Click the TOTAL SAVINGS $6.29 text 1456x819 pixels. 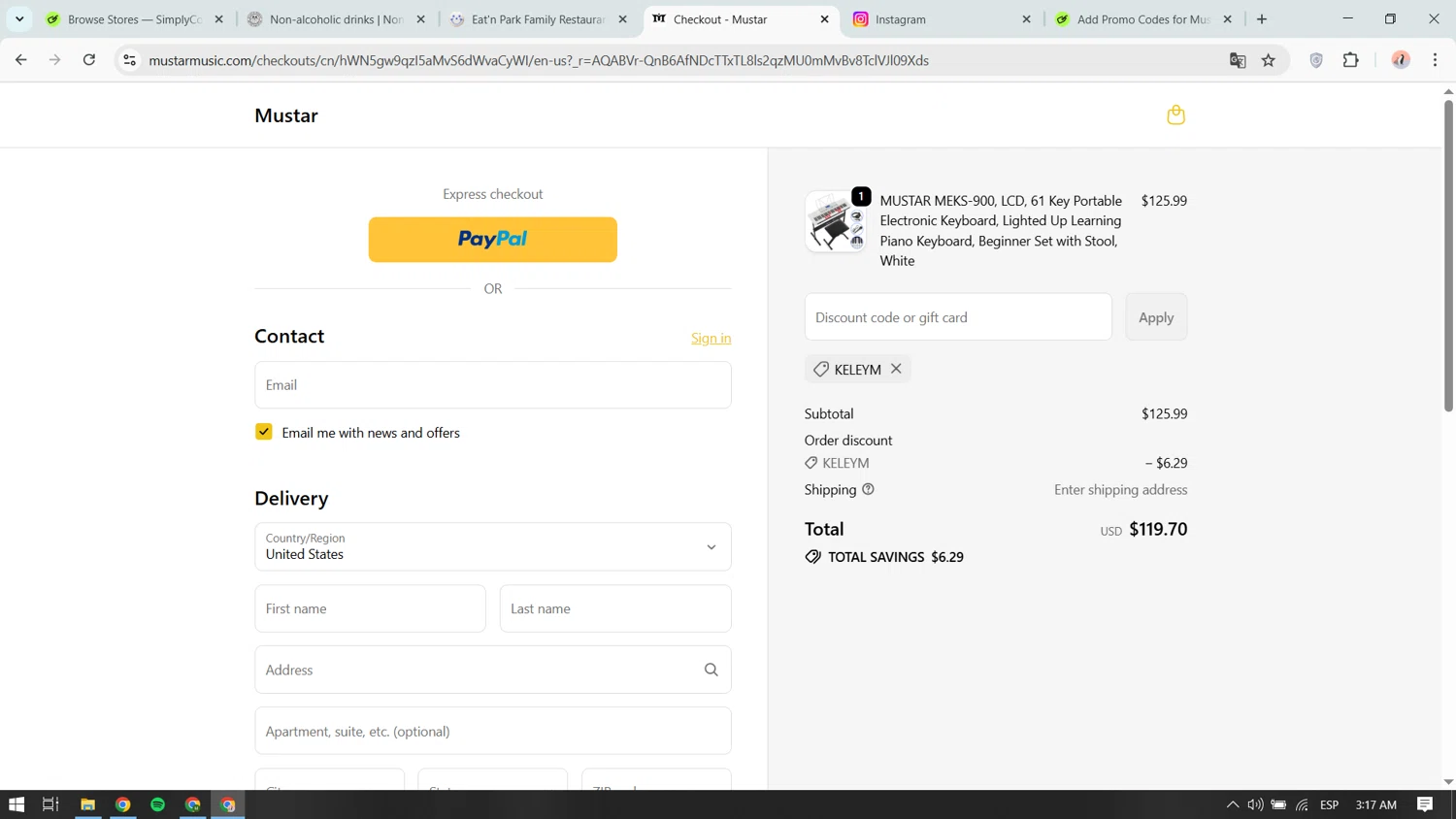[895, 557]
